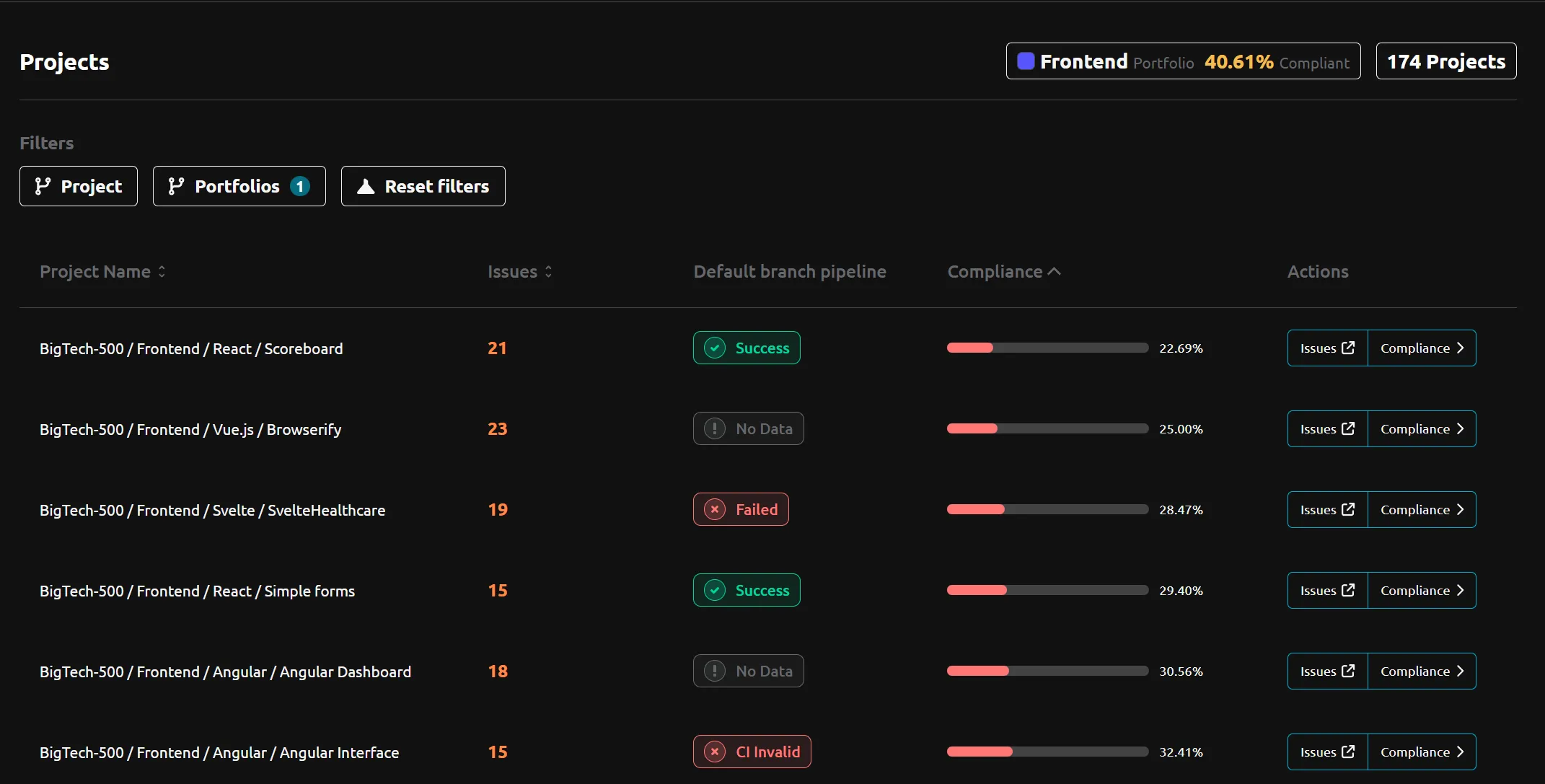Click the Failed status icon for SvelteHealthcare
1545x784 pixels.
715,509
